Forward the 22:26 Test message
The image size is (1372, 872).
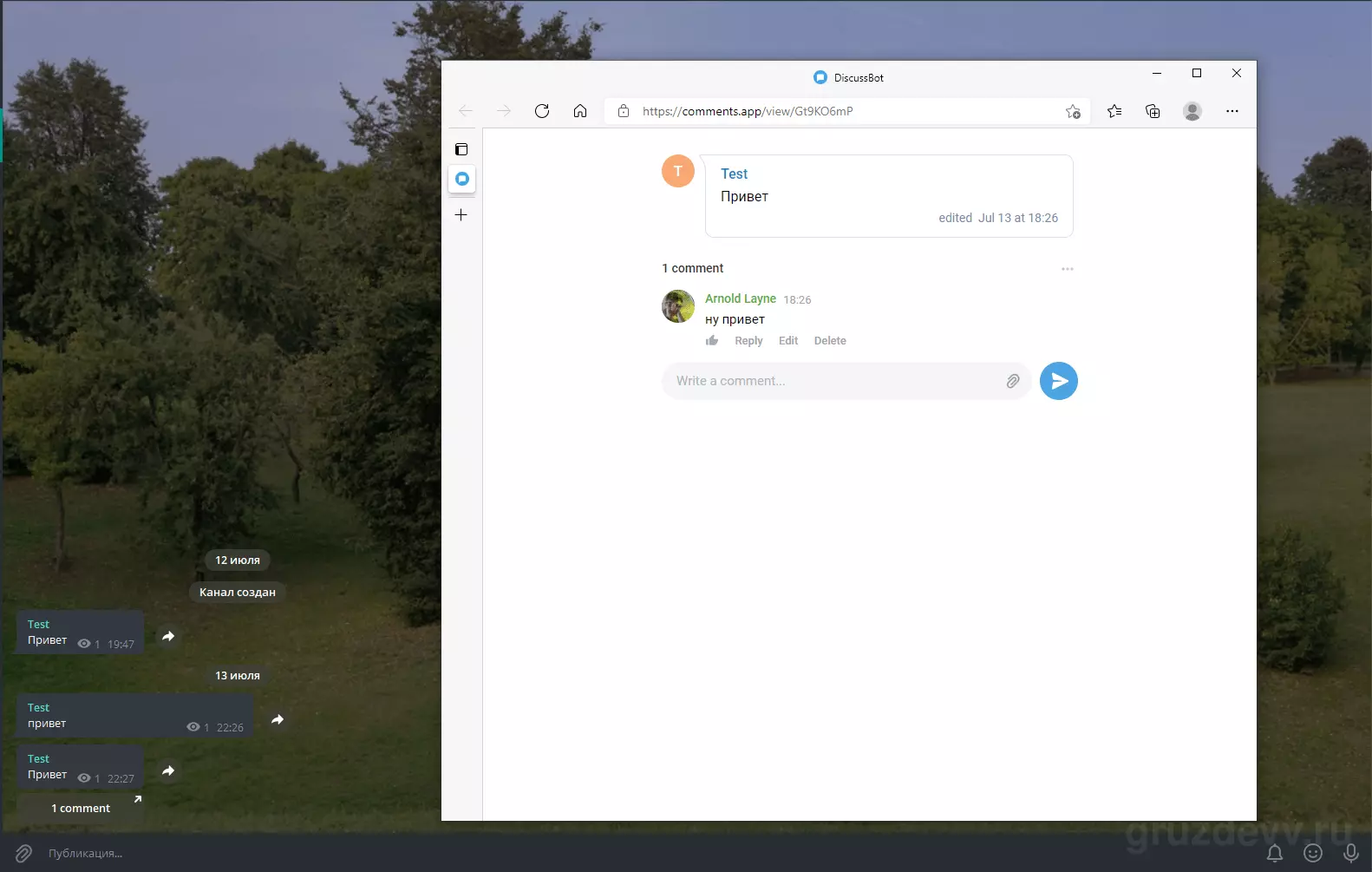click(x=278, y=719)
